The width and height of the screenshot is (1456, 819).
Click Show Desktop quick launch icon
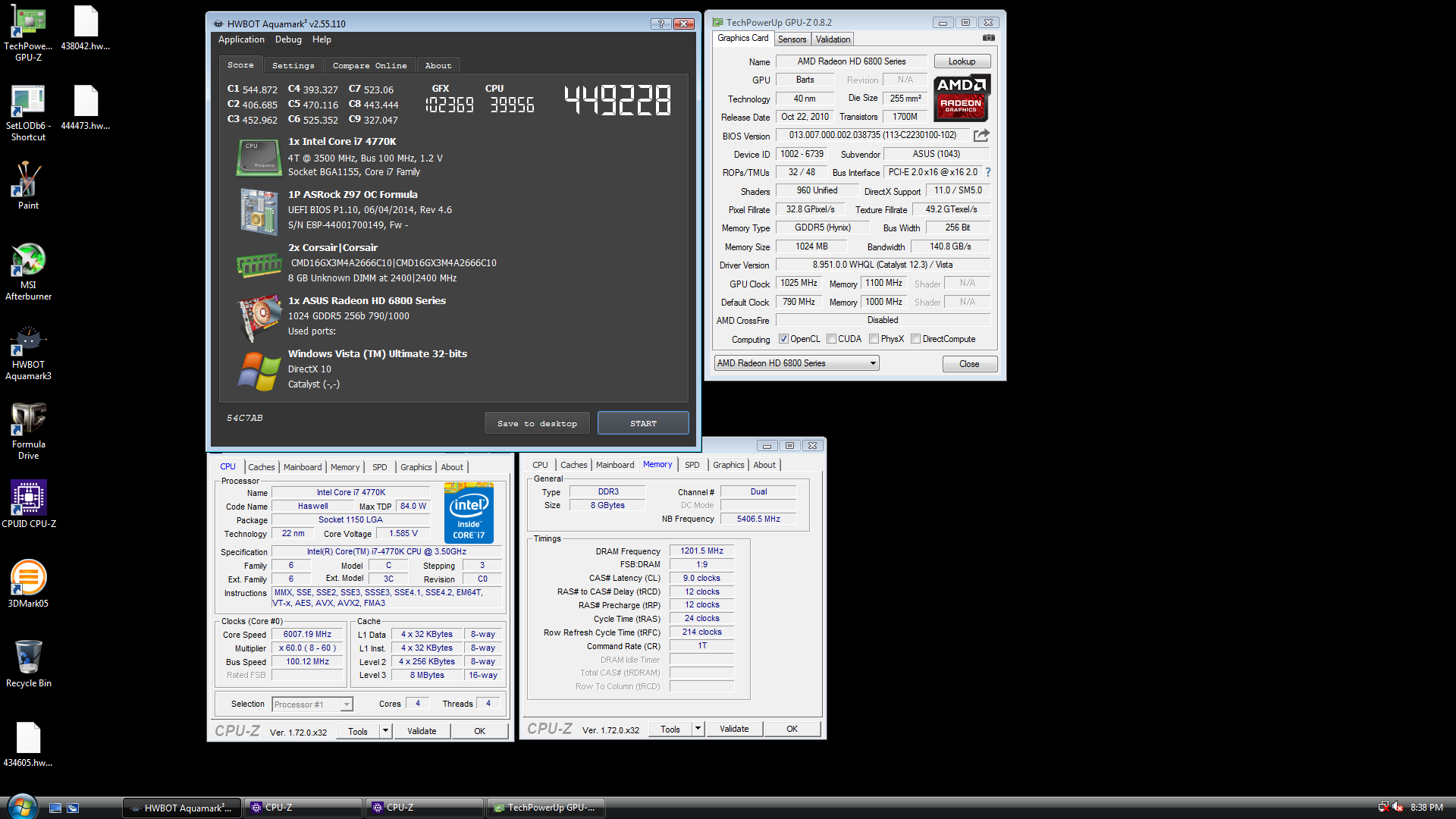pyautogui.click(x=55, y=808)
